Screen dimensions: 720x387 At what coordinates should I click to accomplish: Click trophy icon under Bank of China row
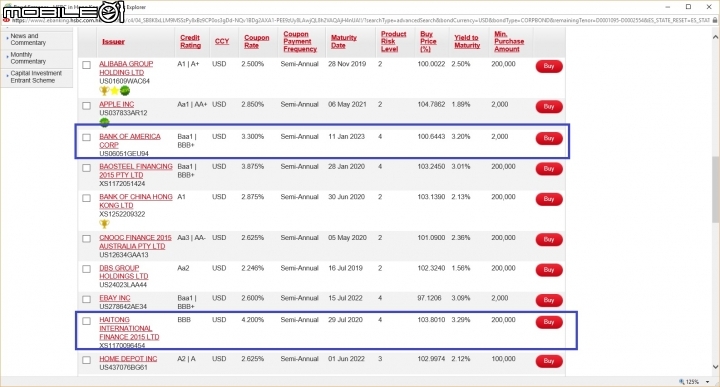pos(104,224)
